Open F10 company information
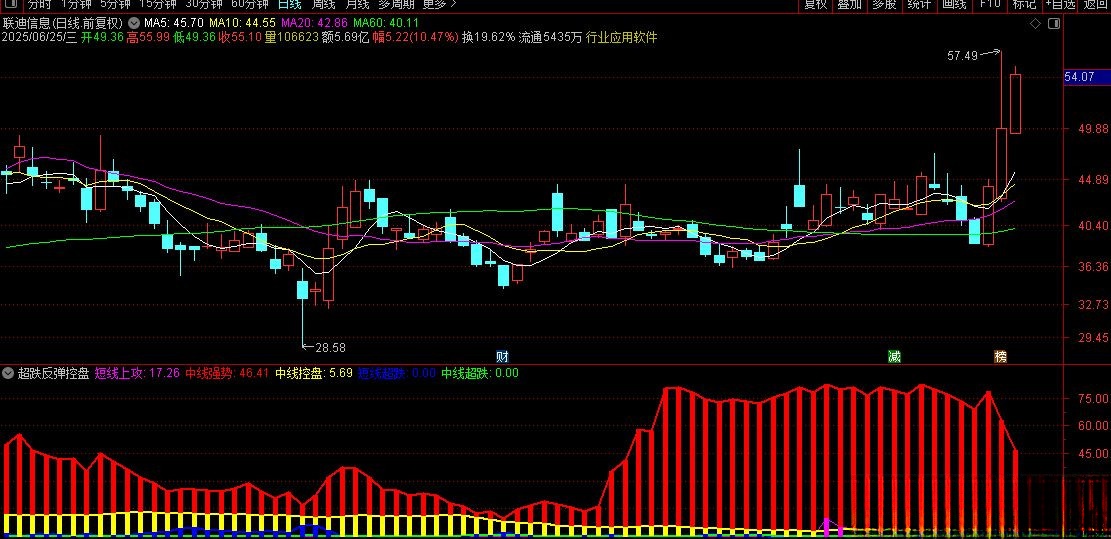 click(x=990, y=5)
